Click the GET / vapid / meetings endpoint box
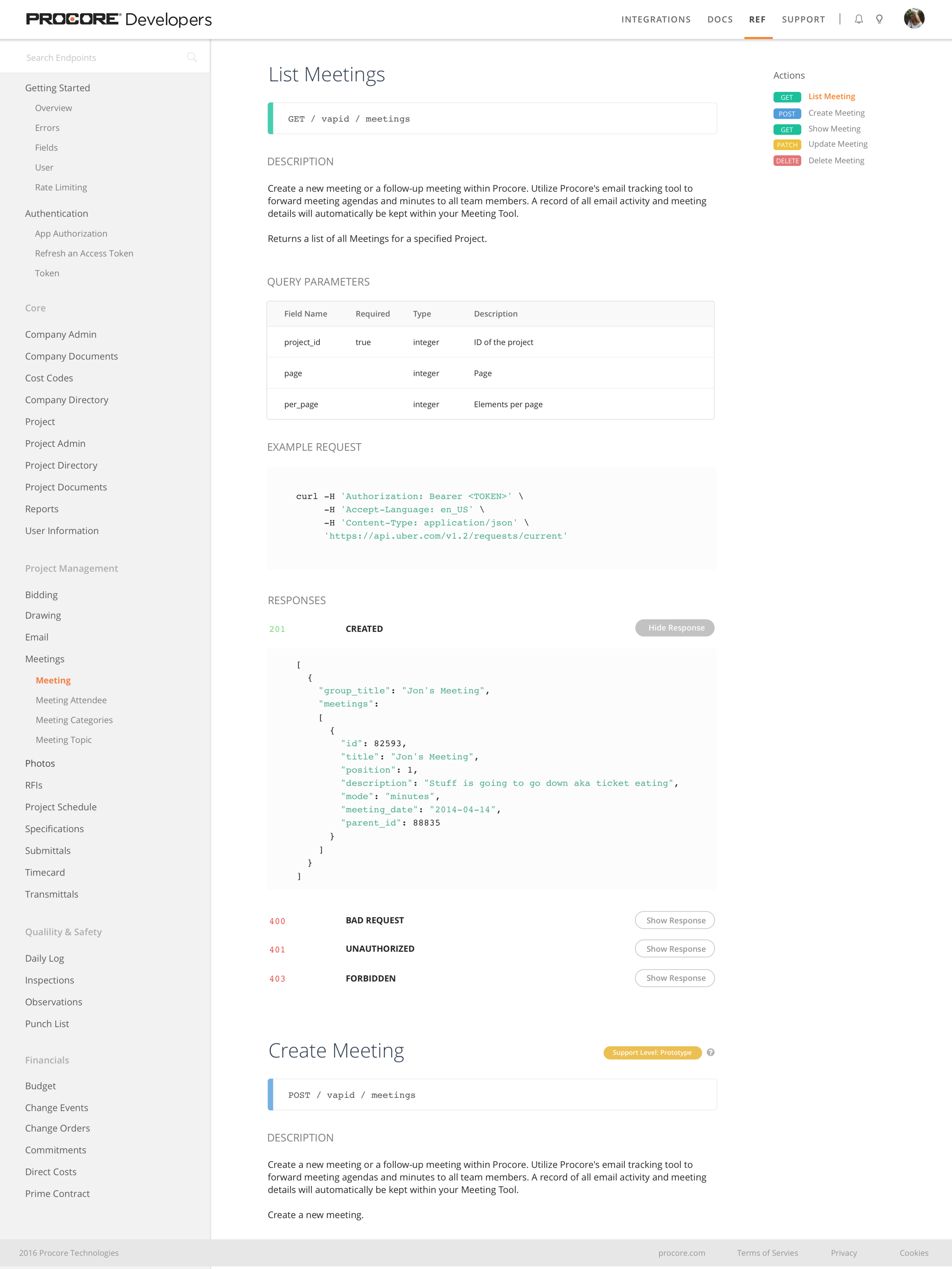This screenshot has height=1269, width=952. coord(492,119)
